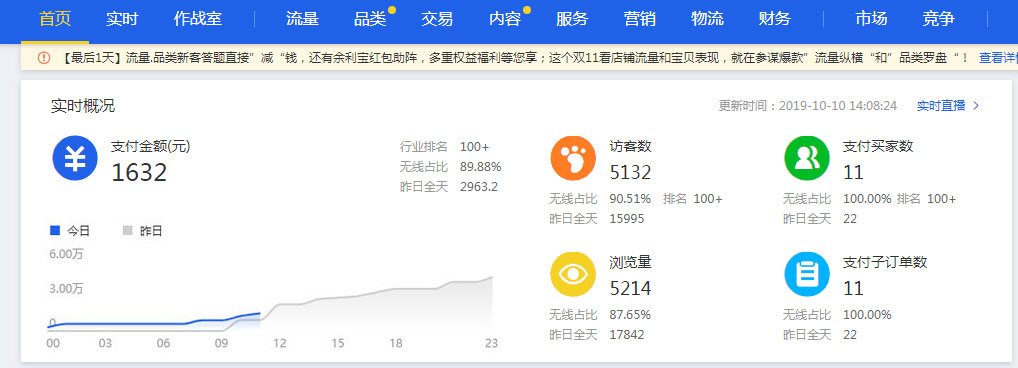Open the 内容 tab

pyautogui.click(x=505, y=19)
